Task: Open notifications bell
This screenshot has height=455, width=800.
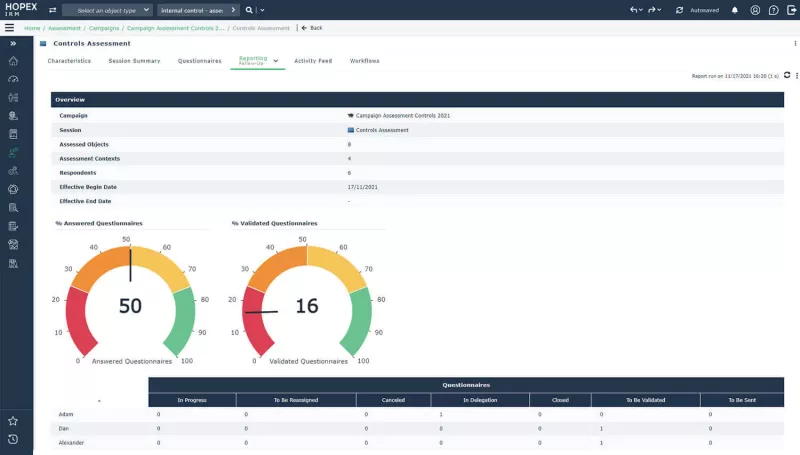Action: 735,10
